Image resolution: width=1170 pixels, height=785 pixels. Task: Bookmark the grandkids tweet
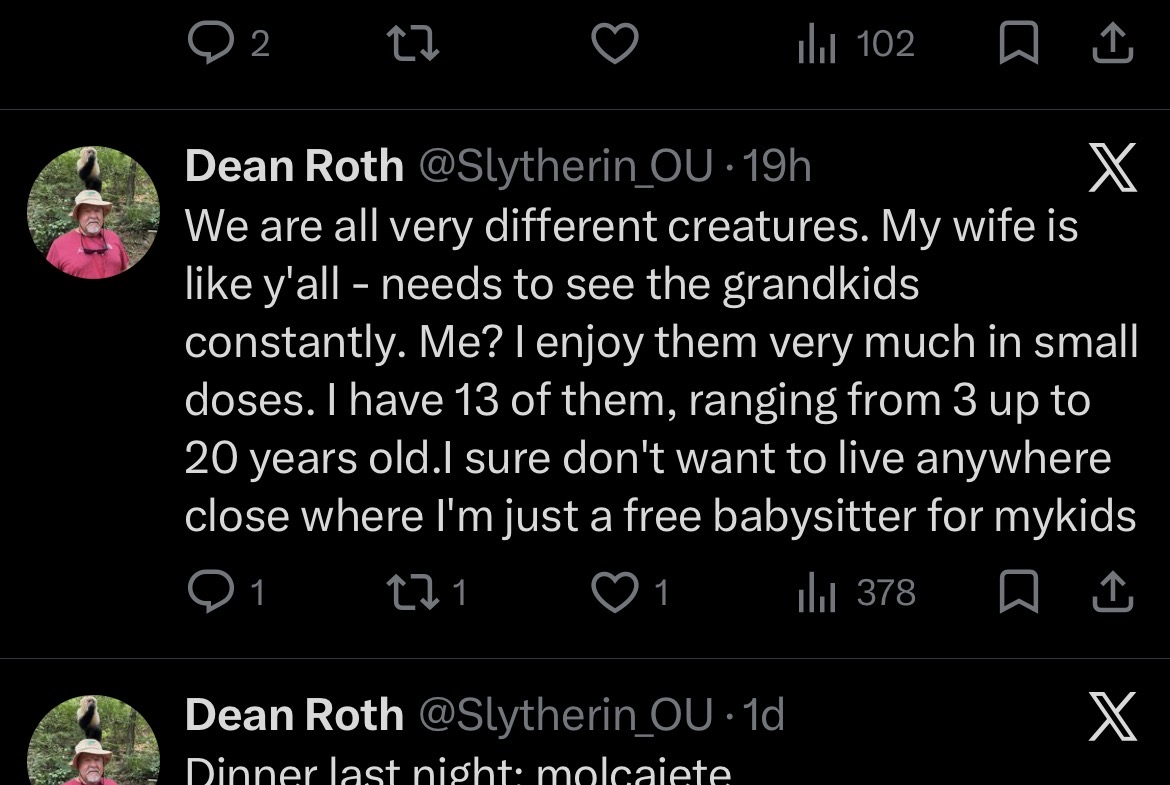[1019, 593]
